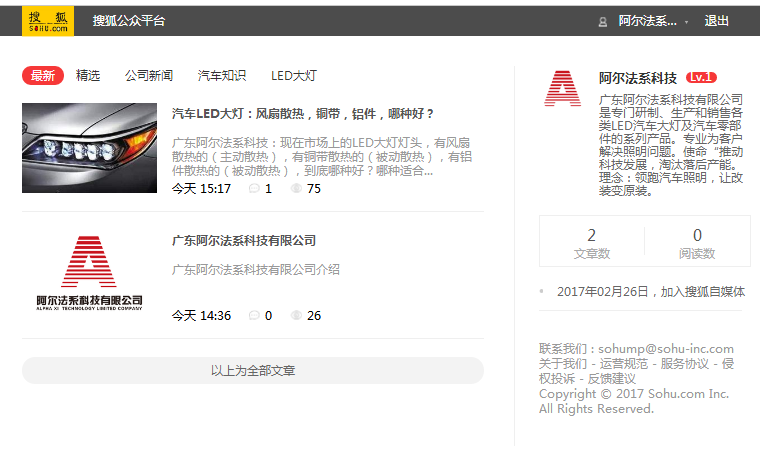Click the eye icon beside 26 views

point(296,315)
